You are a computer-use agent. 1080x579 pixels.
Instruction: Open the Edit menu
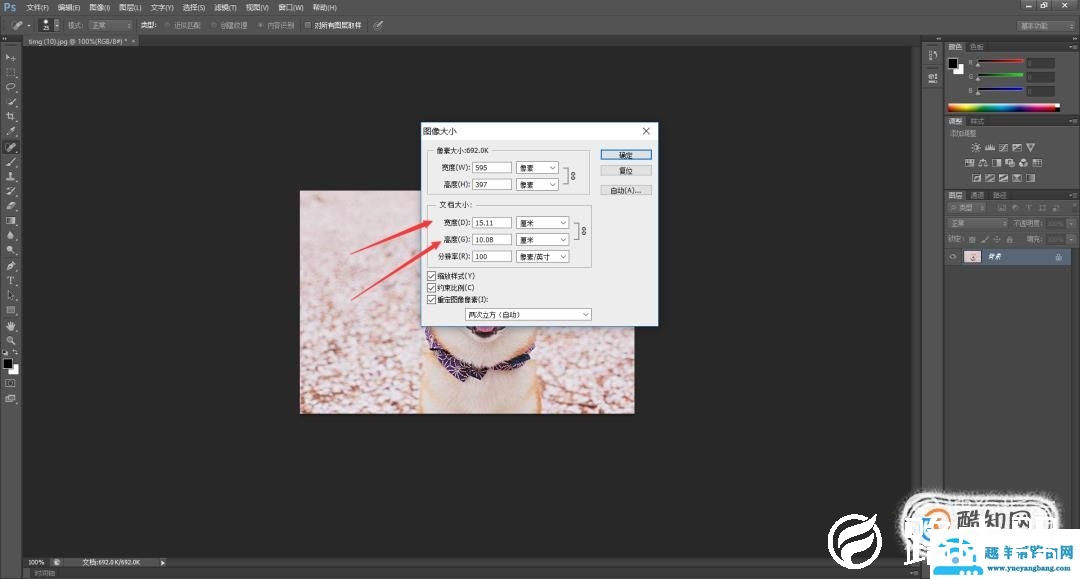pyautogui.click(x=68, y=8)
